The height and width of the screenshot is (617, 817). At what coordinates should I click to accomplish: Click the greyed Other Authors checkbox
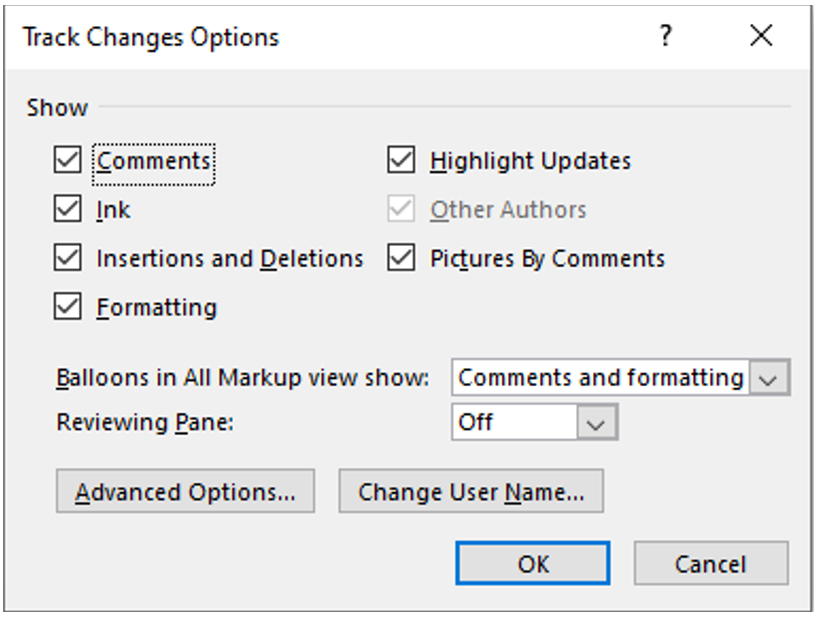click(401, 210)
